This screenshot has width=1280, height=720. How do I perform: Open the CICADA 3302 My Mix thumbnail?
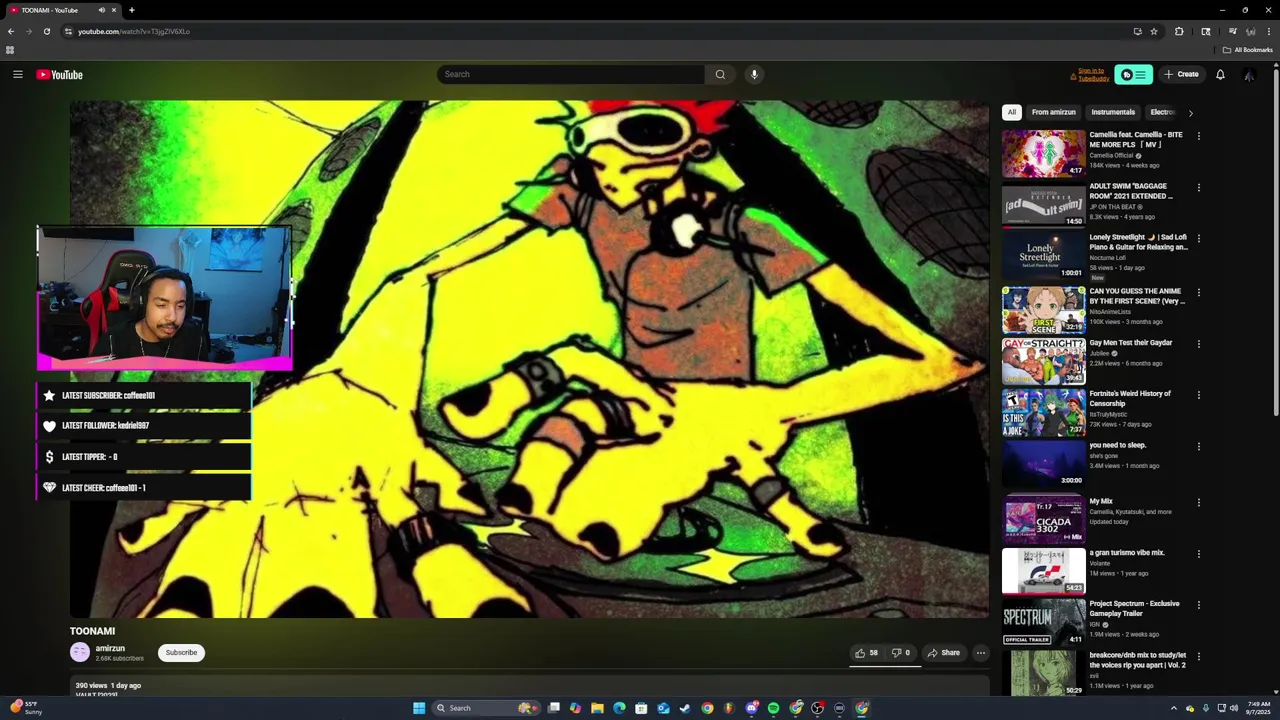click(1044, 520)
